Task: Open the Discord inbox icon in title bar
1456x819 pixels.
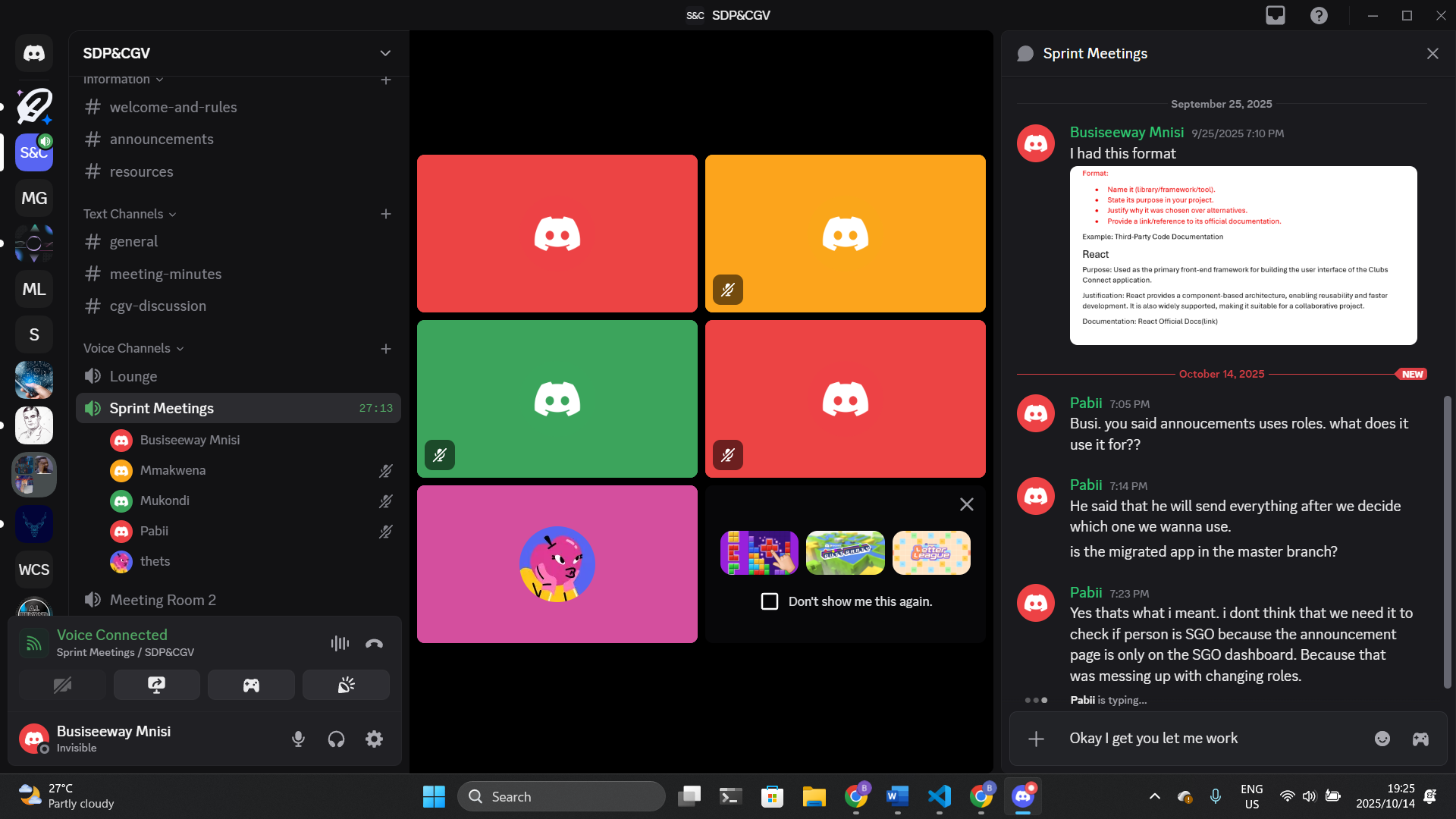Action: [x=1276, y=15]
